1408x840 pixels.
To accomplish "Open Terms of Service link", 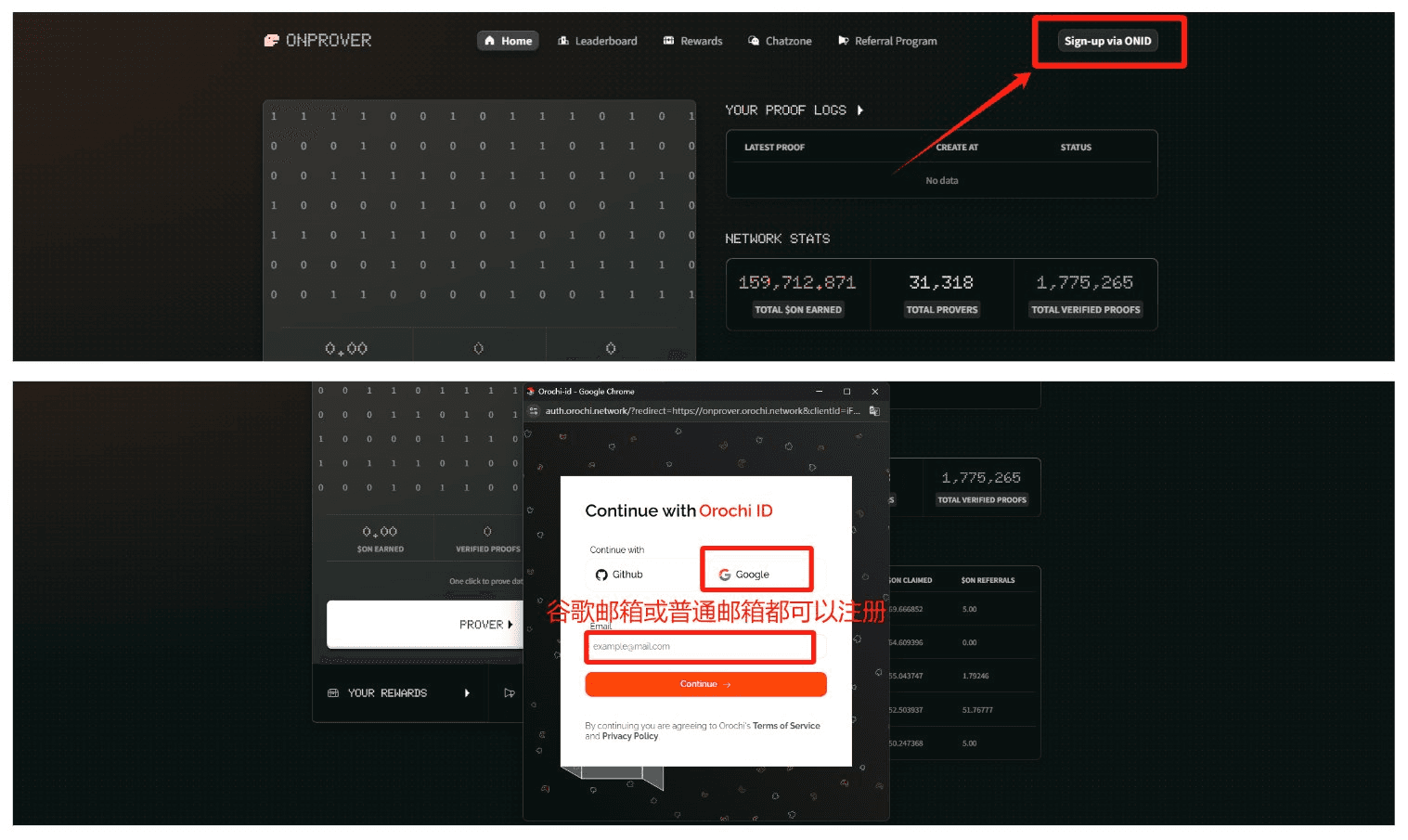I will pyautogui.click(x=786, y=726).
